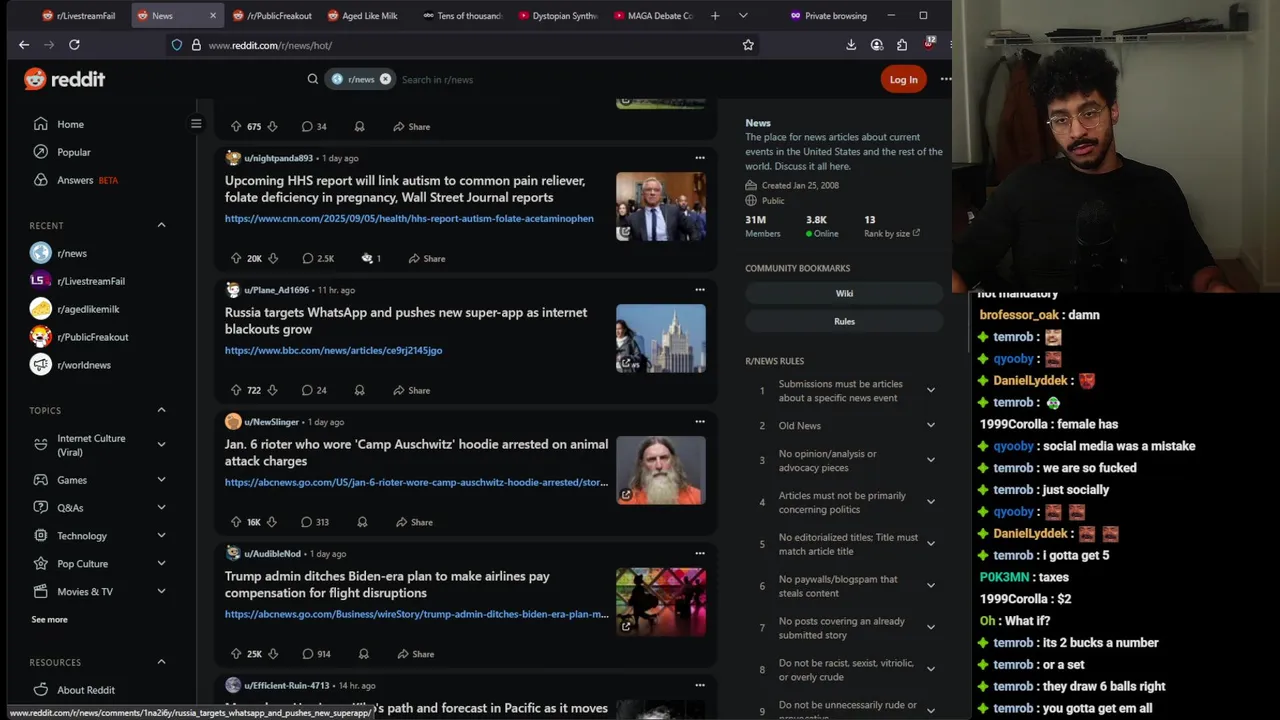Expand rule 1 about submissions
1280x720 pixels.
click(x=930, y=390)
